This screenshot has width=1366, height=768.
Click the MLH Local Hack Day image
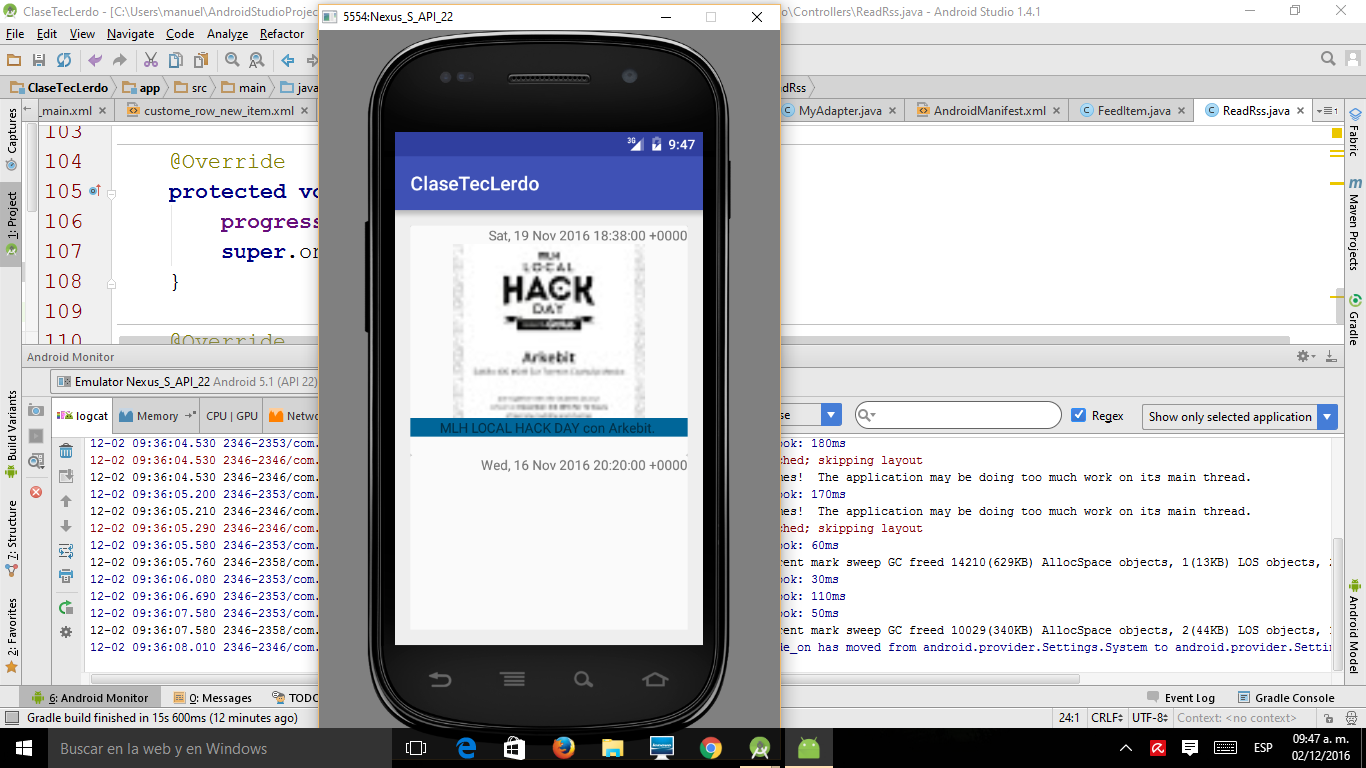pos(548,330)
